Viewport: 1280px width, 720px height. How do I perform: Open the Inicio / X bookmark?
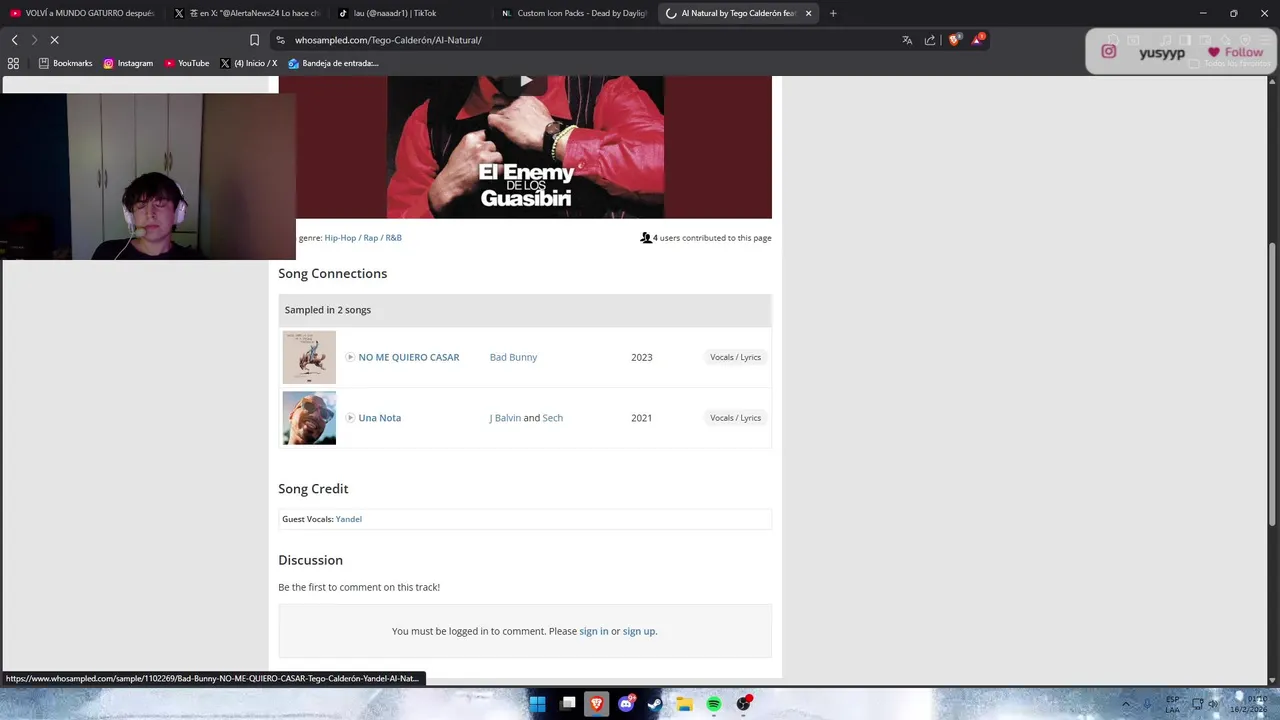click(248, 63)
